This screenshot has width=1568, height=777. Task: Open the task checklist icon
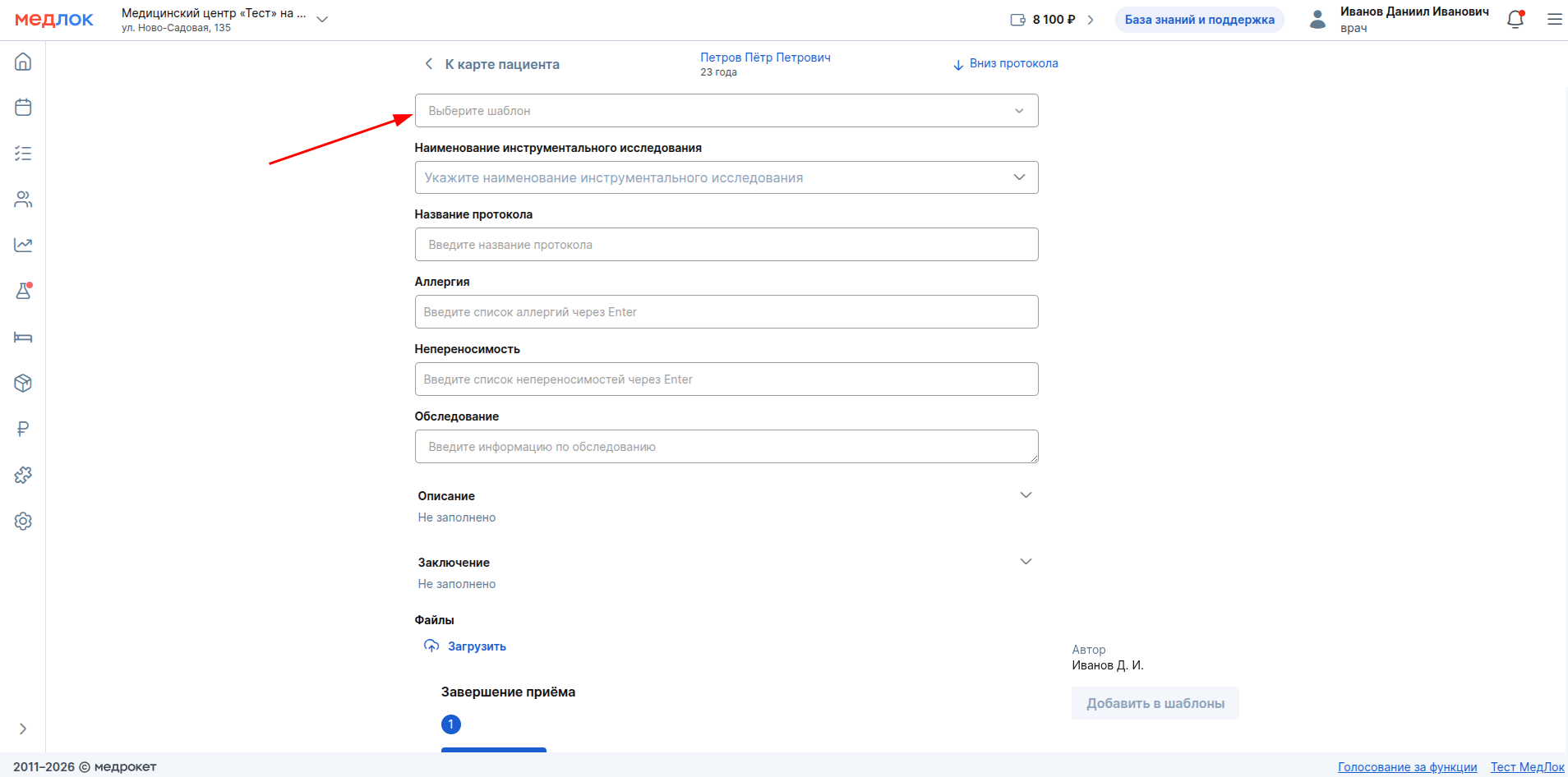[x=23, y=154]
